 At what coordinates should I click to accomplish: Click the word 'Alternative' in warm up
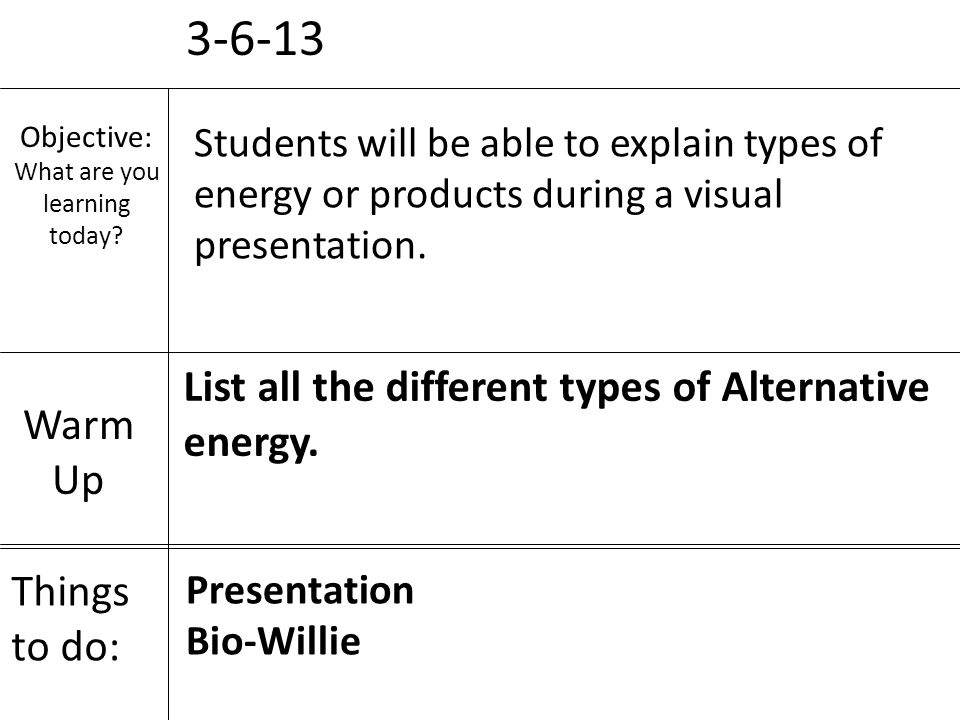click(x=825, y=387)
